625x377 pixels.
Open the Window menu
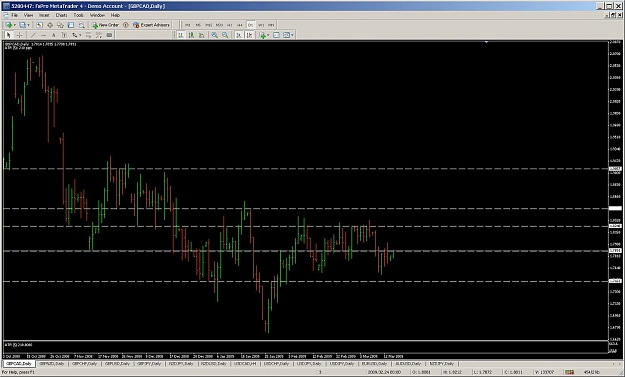[x=97, y=15]
